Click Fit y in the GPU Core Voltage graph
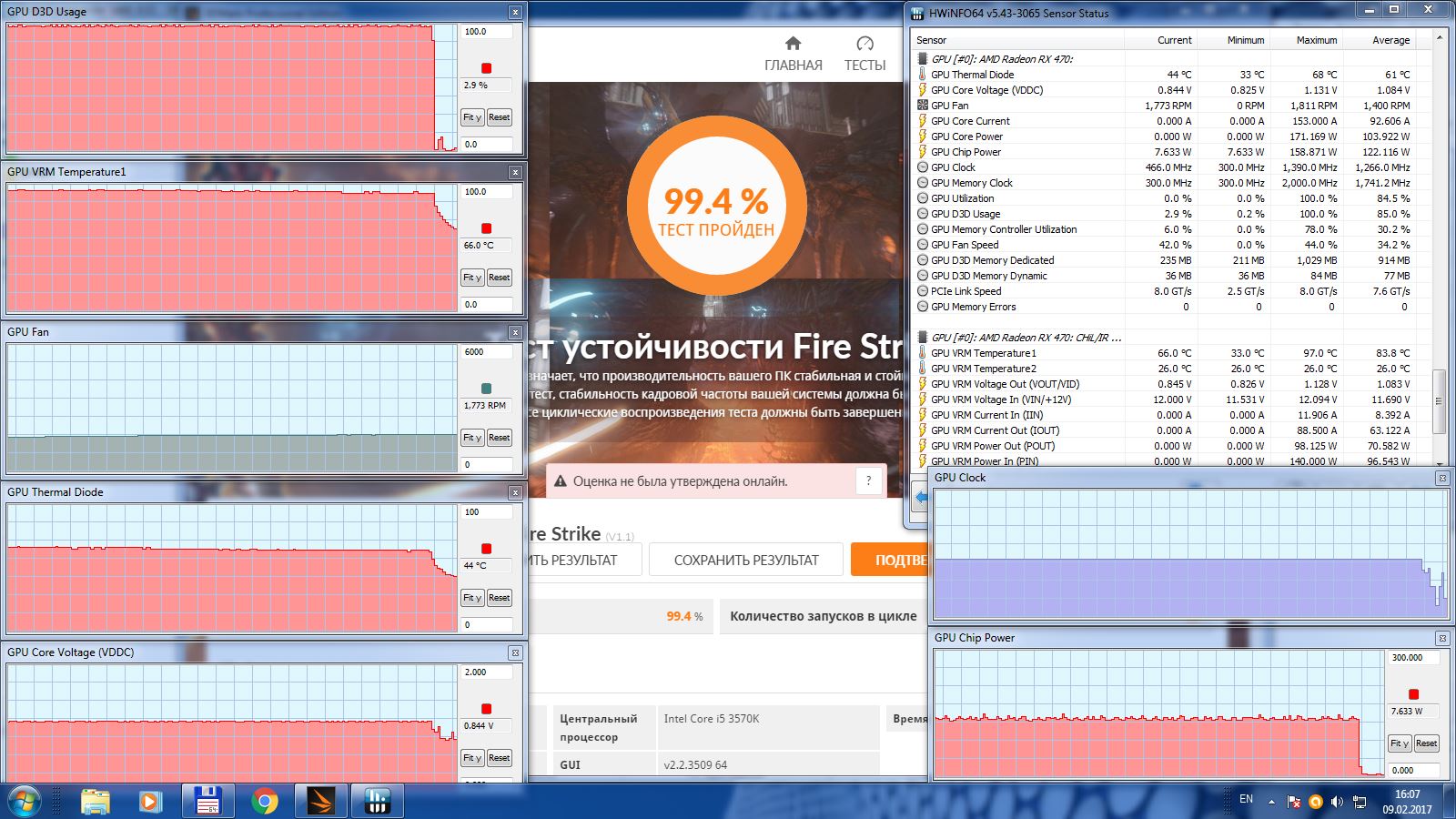The width and height of the screenshot is (1456, 819). [471, 758]
